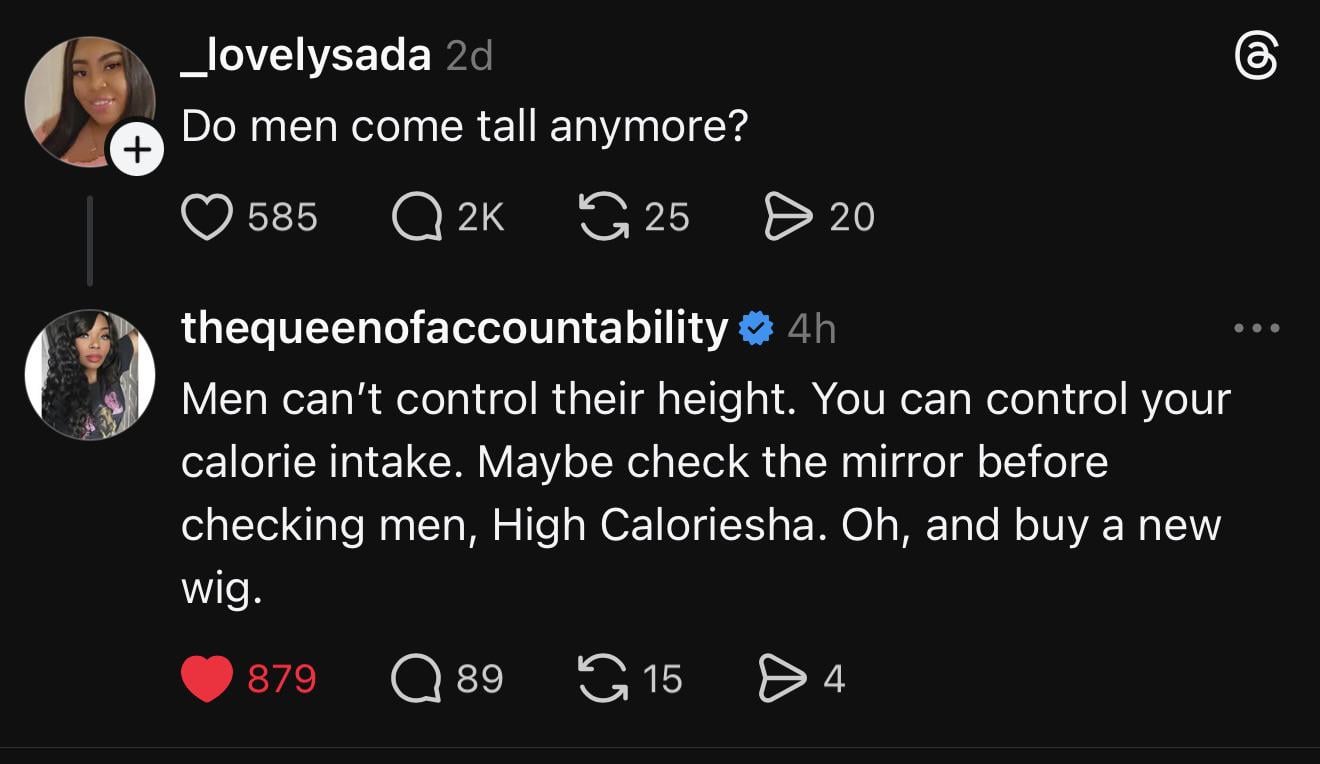Image resolution: width=1320 pixels, height=764 pixels.
Task: Open the post text "Do men come tall anymore?"
Action: [x=465, y=127]
